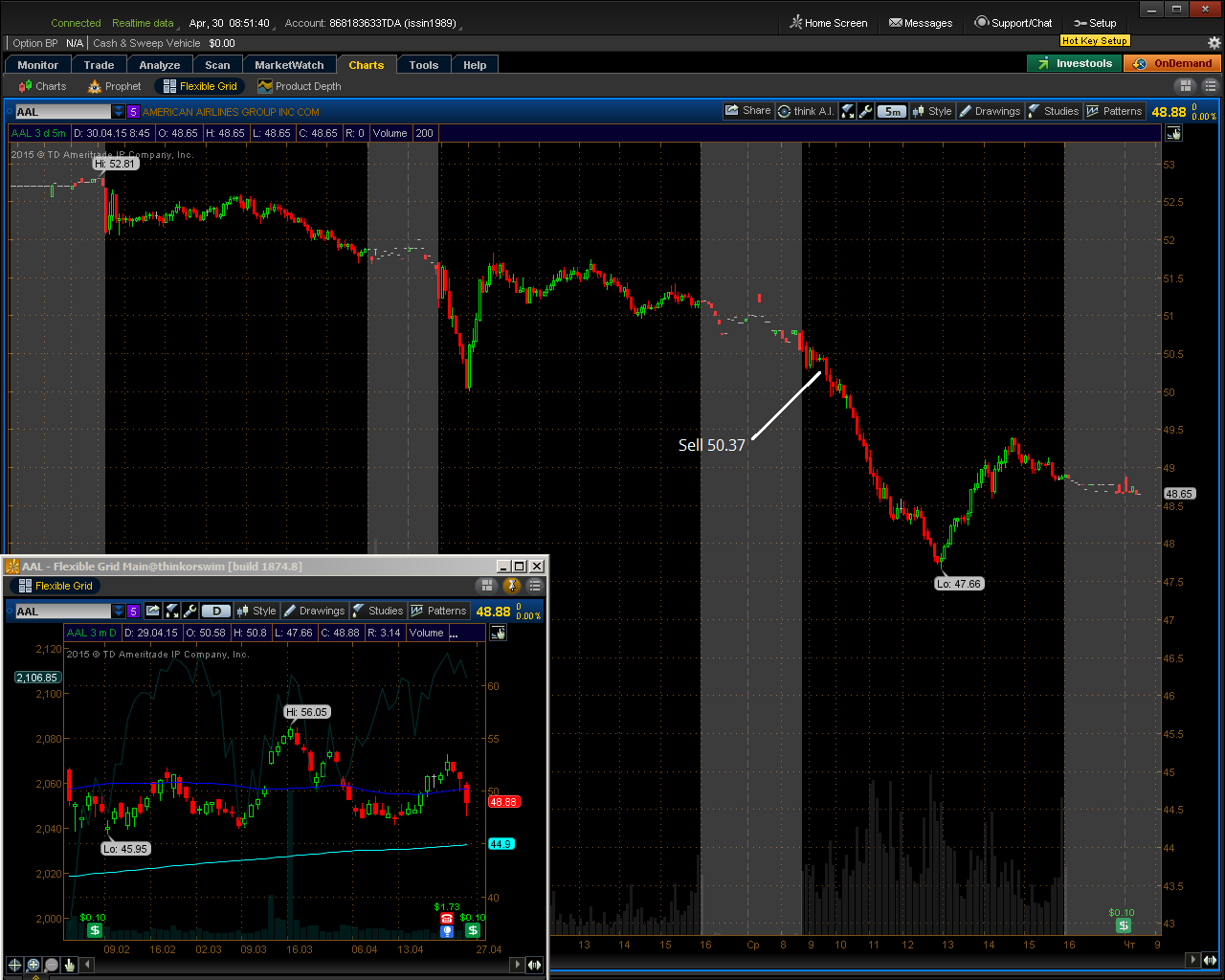This screenshot has height=980, width=1225.
Task: Click zoom out magnifier in detached chart
Action: click(x=52, y=965)
